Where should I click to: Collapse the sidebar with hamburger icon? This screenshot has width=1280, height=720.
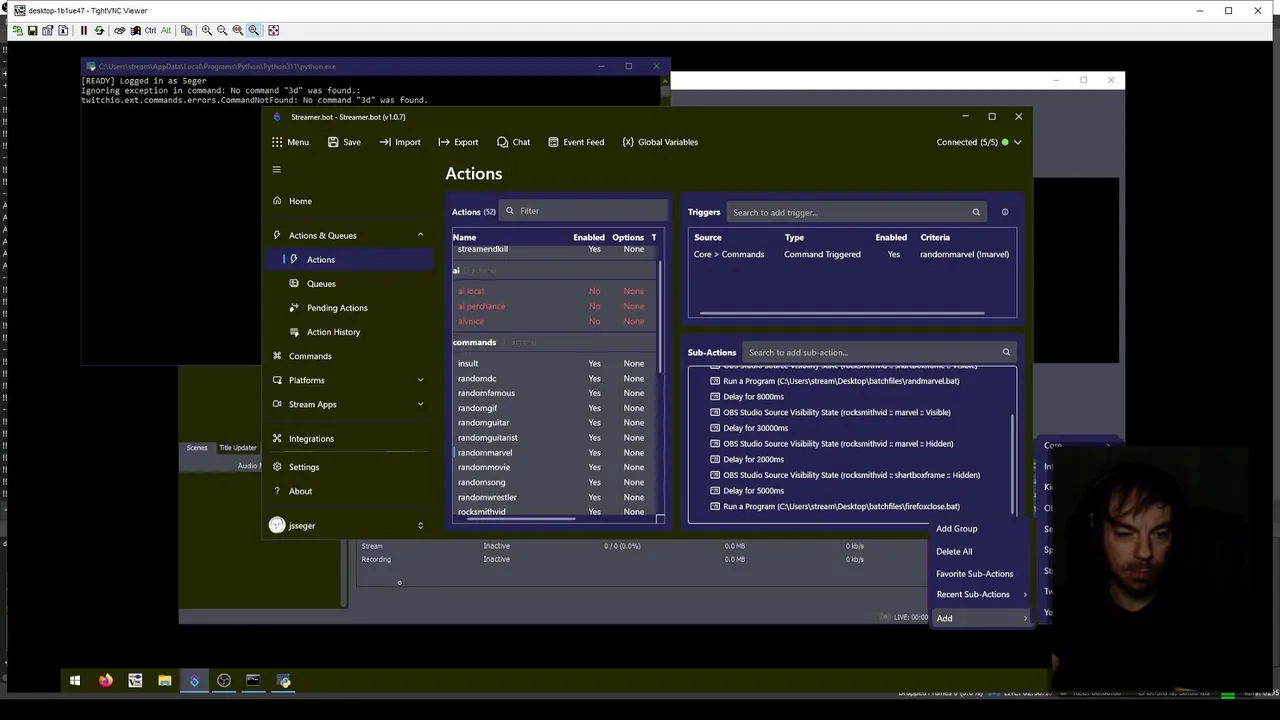[x=277, y=169]
